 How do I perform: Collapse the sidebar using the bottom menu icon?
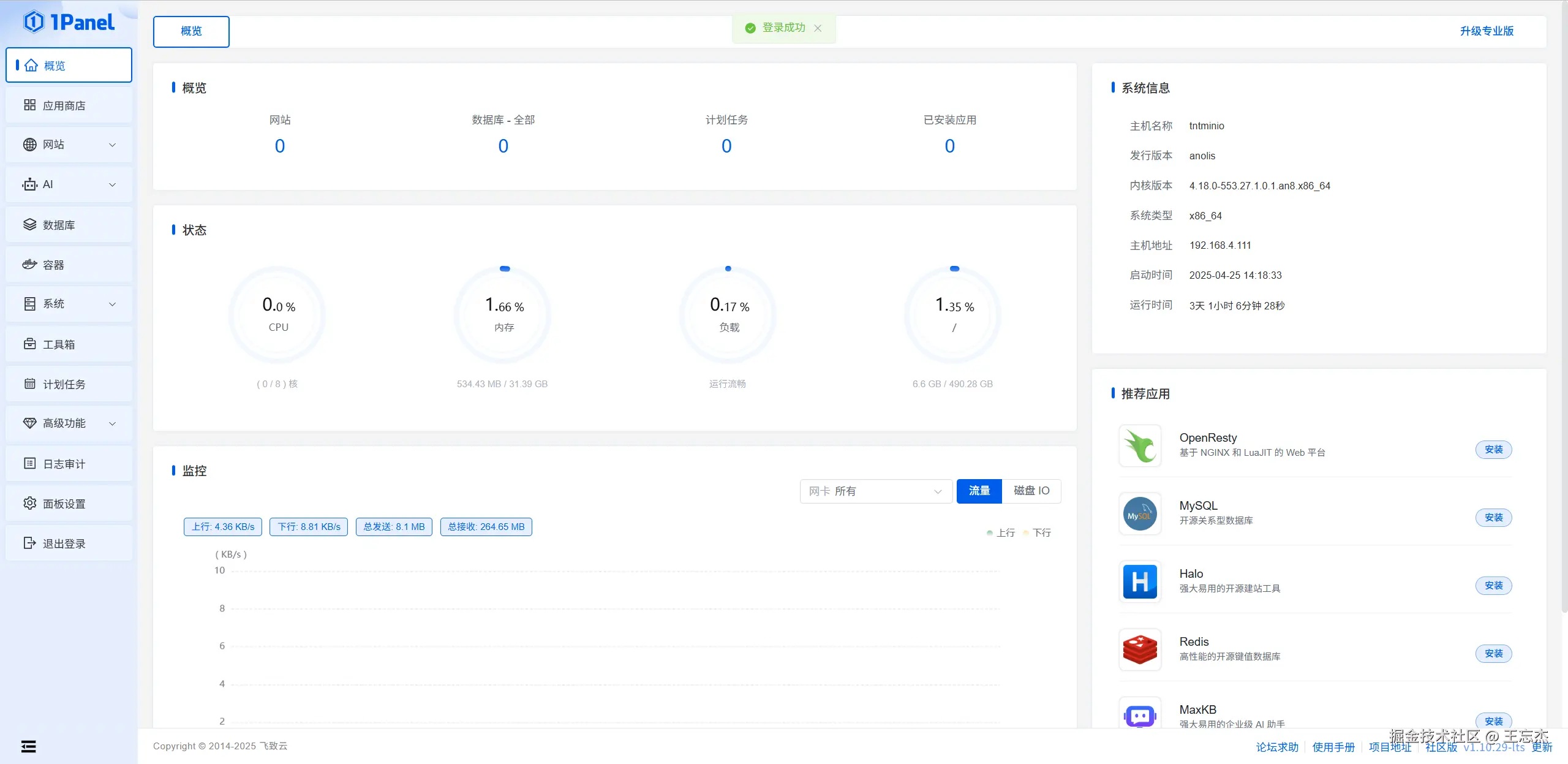pos(28,746)
